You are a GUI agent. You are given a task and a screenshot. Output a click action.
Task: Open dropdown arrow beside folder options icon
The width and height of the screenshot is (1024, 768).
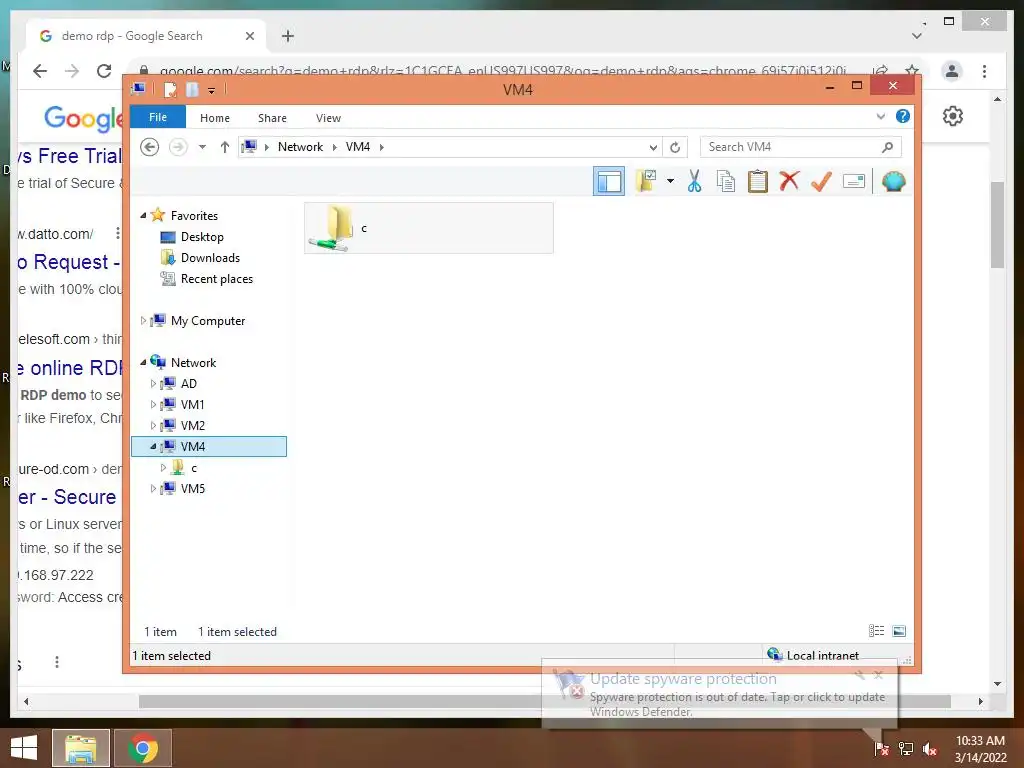coord(670,181)
